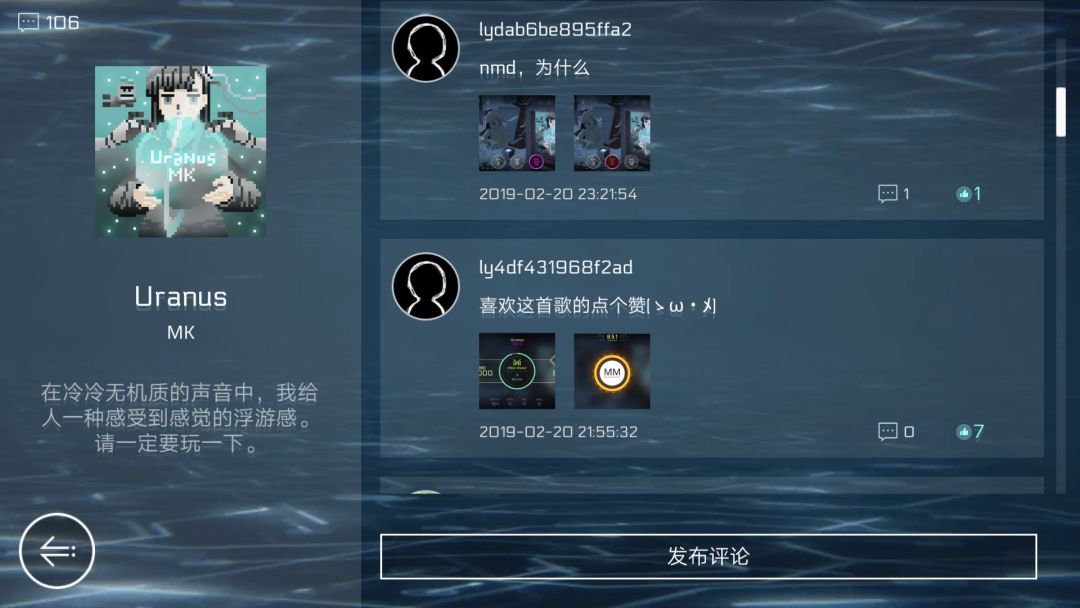Click reply icon on the nmd comment
Screen dimensions: 1080x608
[887, 193]
